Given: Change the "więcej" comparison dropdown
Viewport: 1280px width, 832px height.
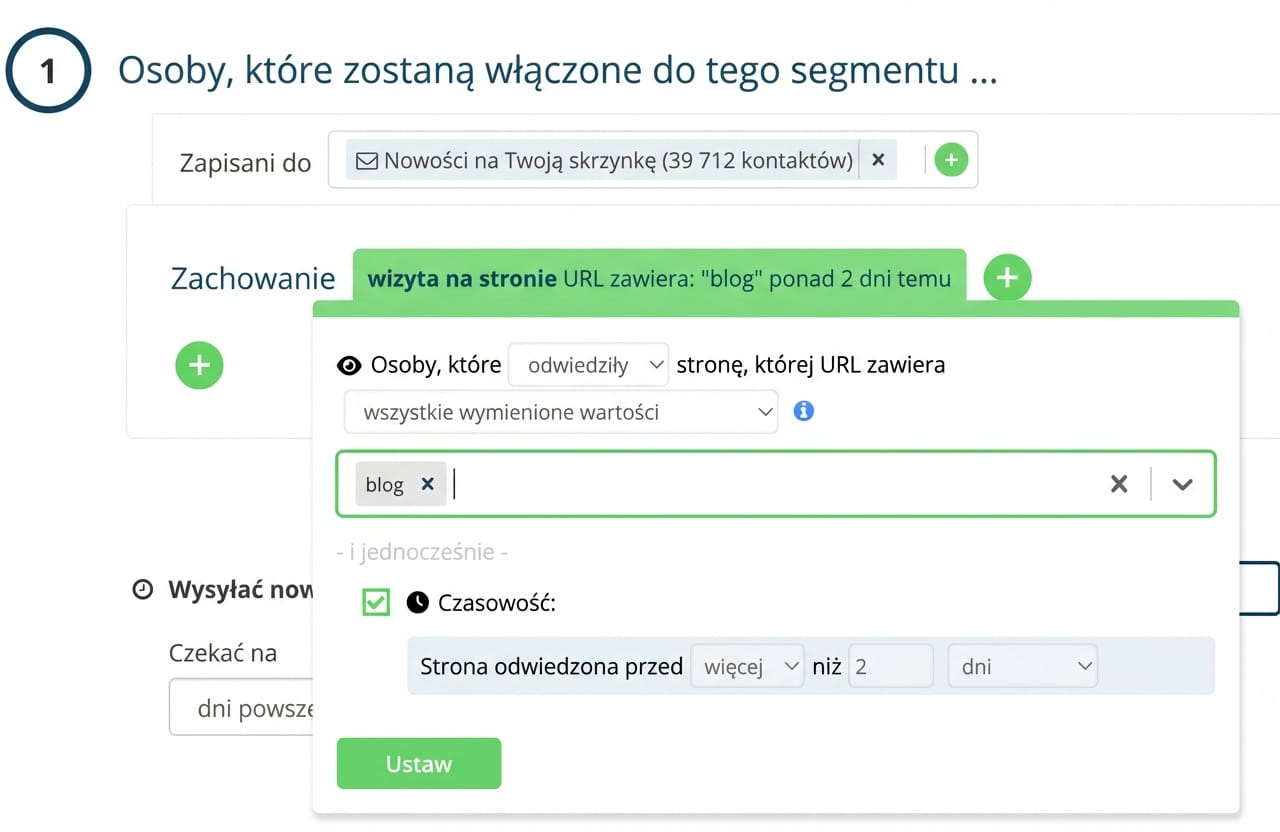Looking at the screenshot, I should (x=747, y=665).
